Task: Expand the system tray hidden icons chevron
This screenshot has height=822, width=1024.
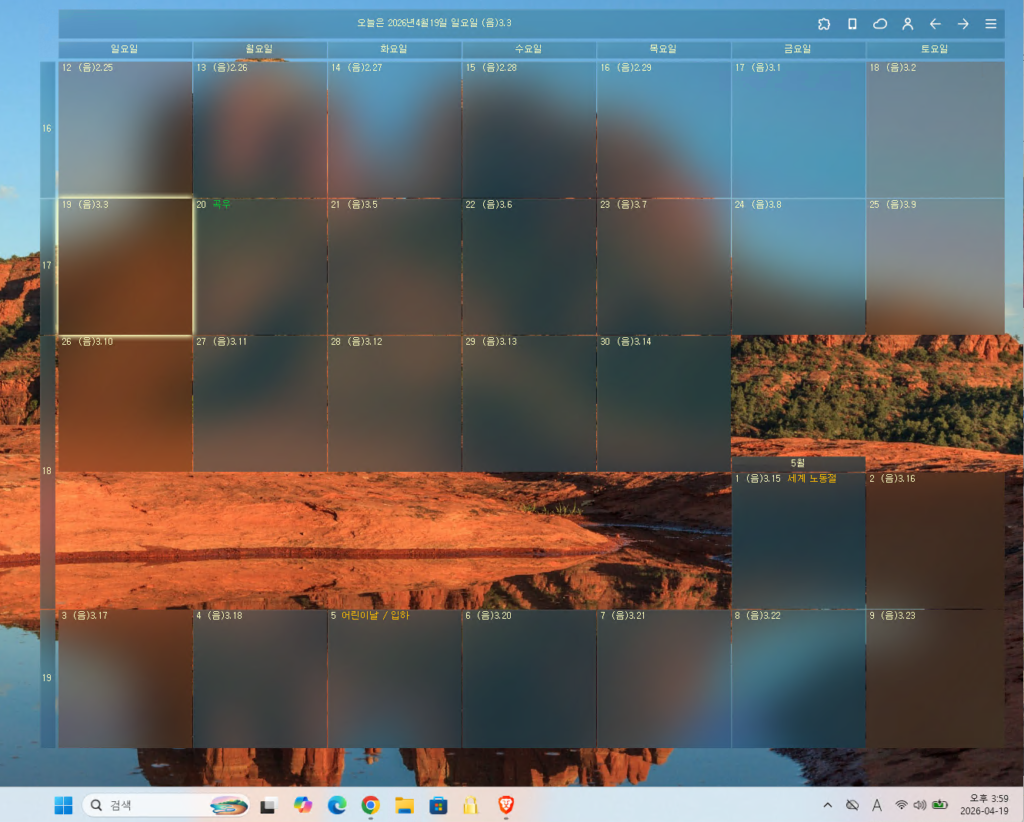Action: click(827, 805)
